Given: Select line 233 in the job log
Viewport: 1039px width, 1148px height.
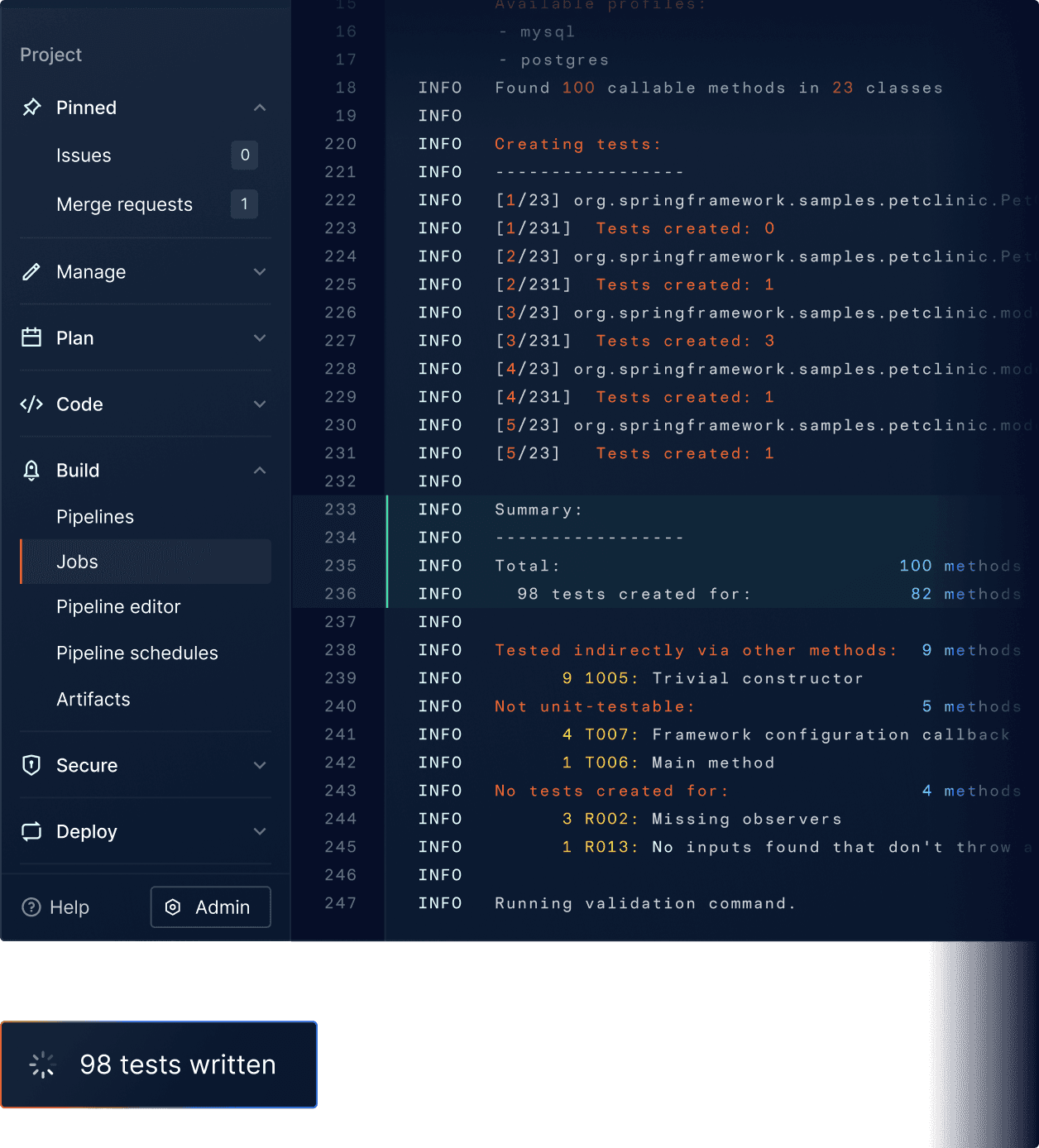Looking at the screenshot, I should coord(339,509).
